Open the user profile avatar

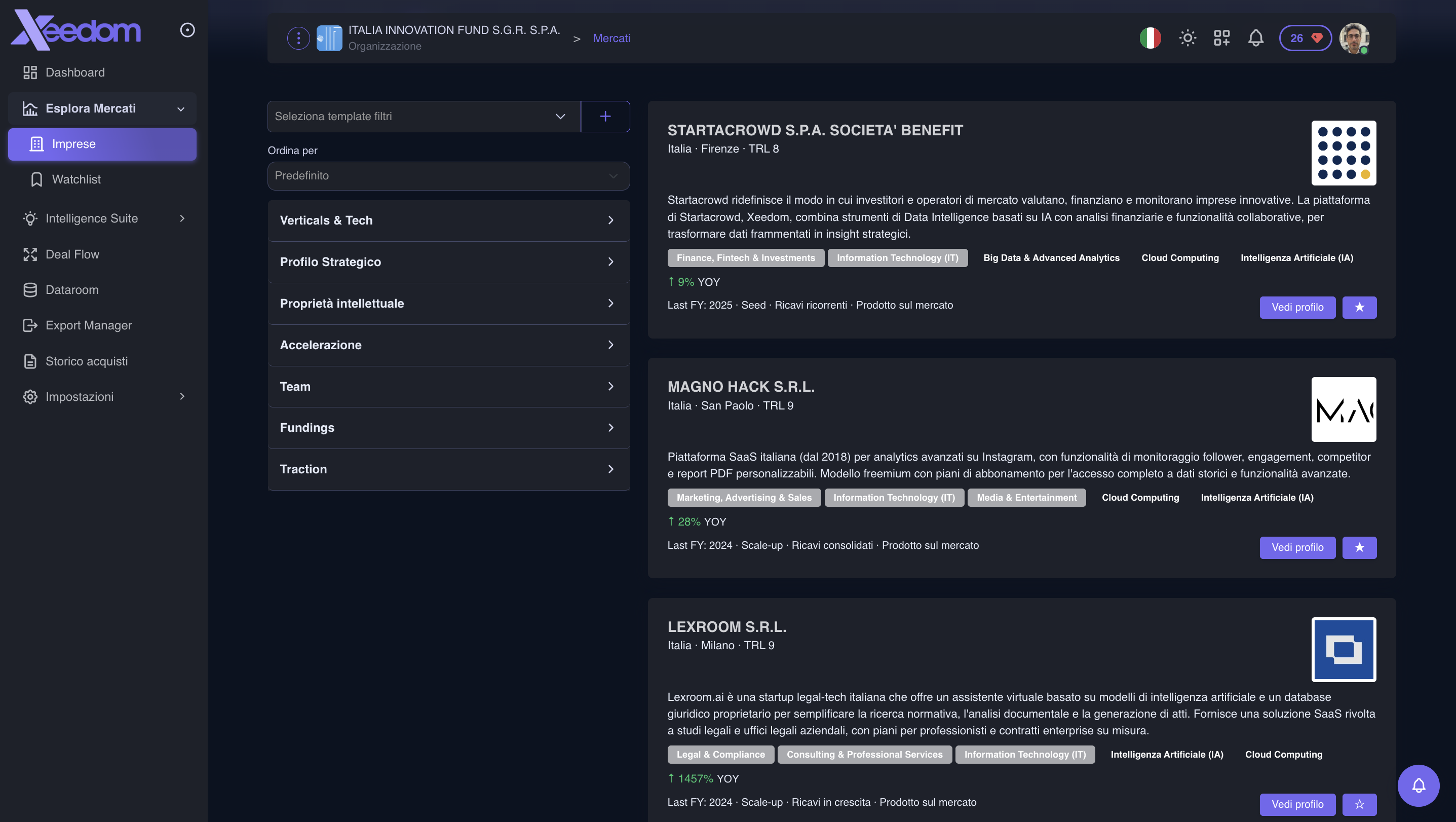tap(1354, 38)
